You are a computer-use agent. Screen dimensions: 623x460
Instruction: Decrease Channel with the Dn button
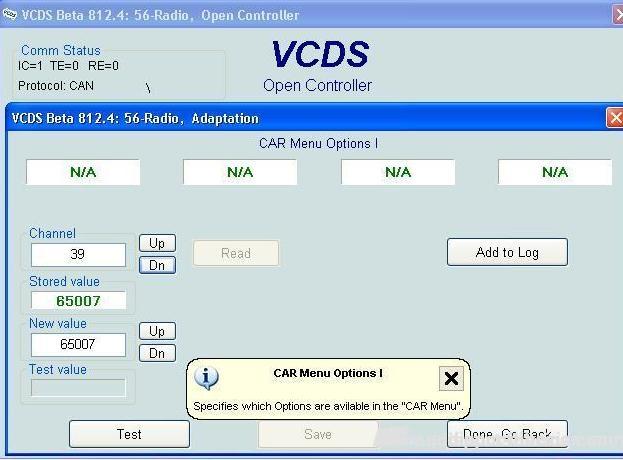tap(157, 265)
